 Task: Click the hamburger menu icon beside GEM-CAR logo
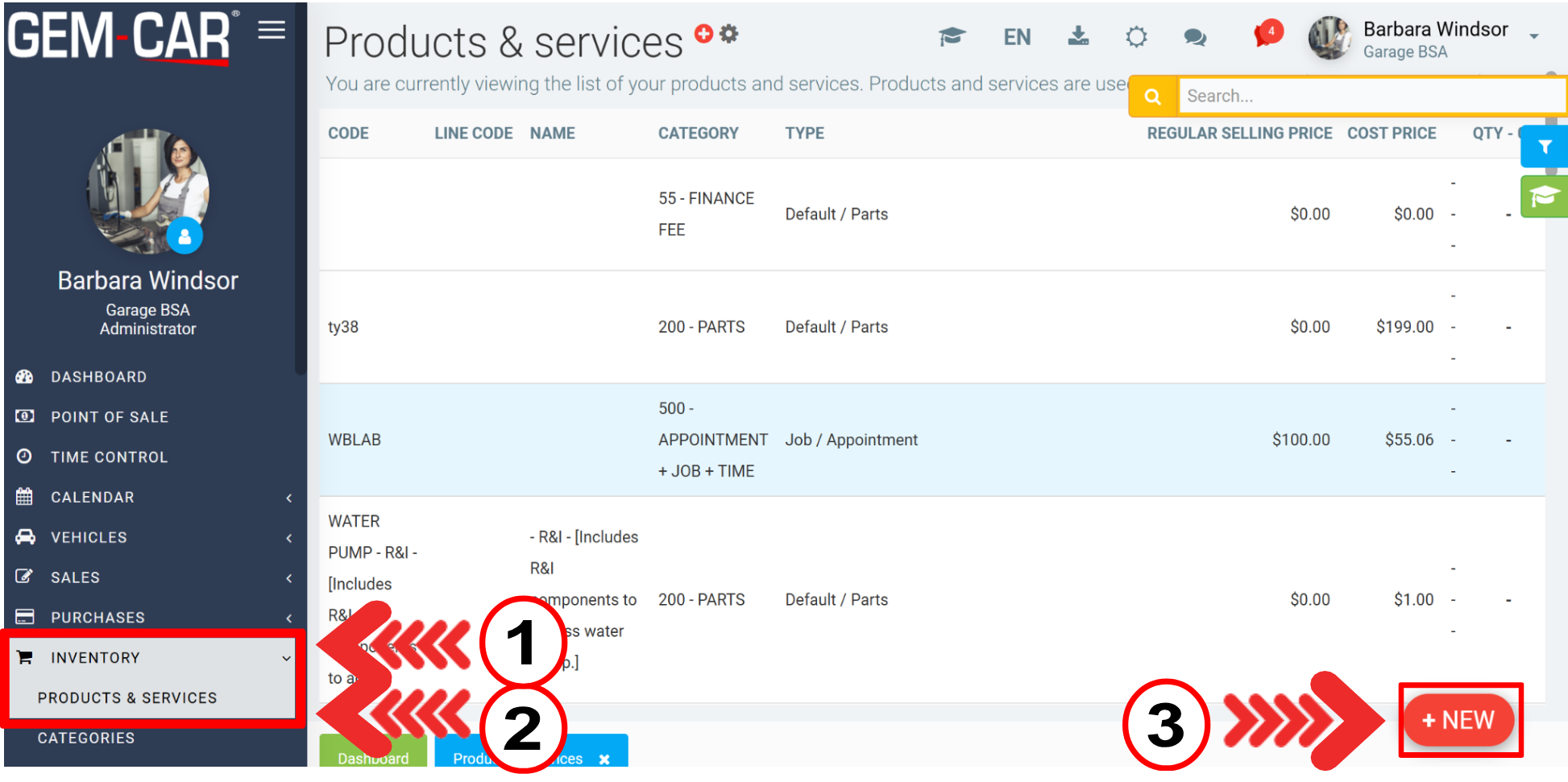coord(272,31)
